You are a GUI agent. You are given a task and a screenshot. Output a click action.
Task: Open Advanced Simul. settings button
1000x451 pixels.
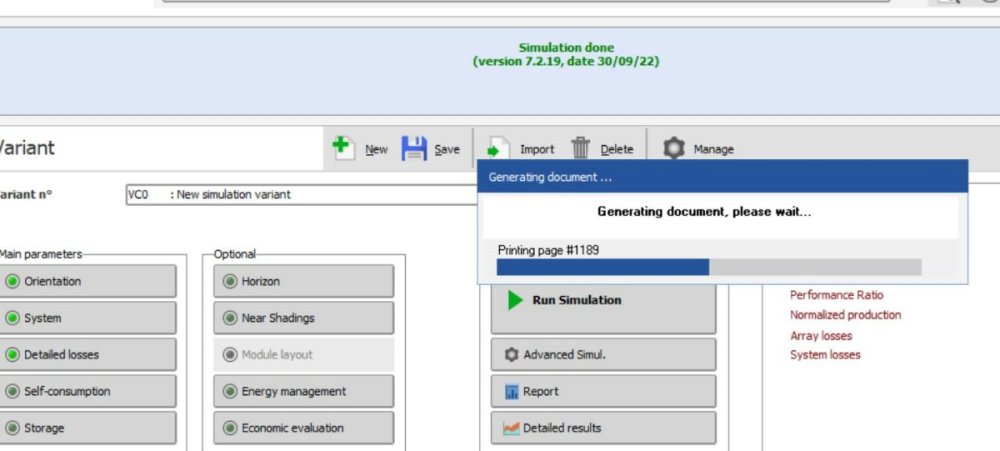(x=603, y=355)
